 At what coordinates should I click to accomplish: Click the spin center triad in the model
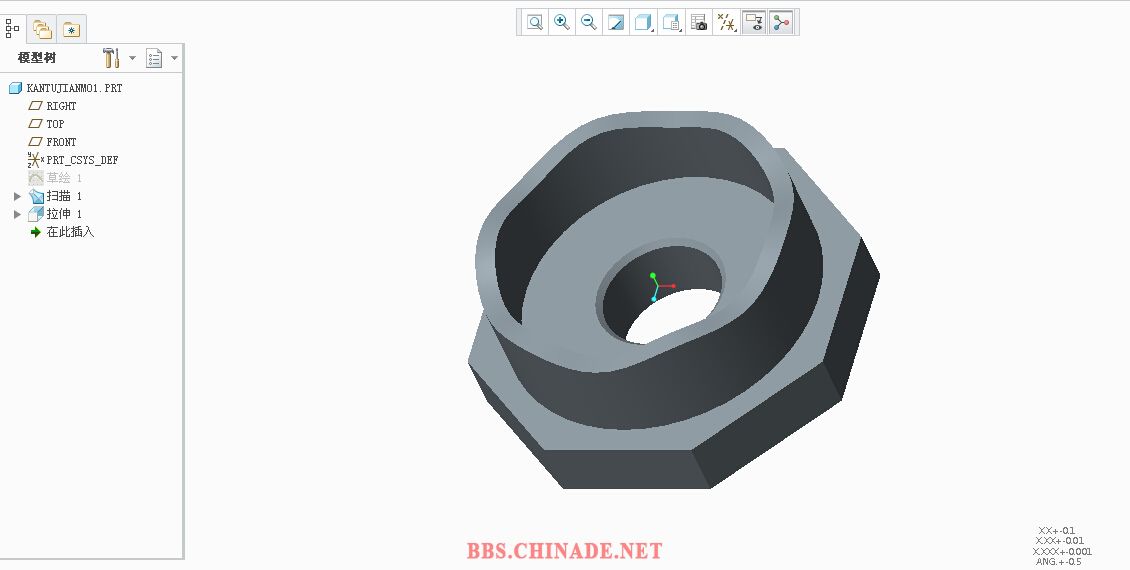(661, 287)
